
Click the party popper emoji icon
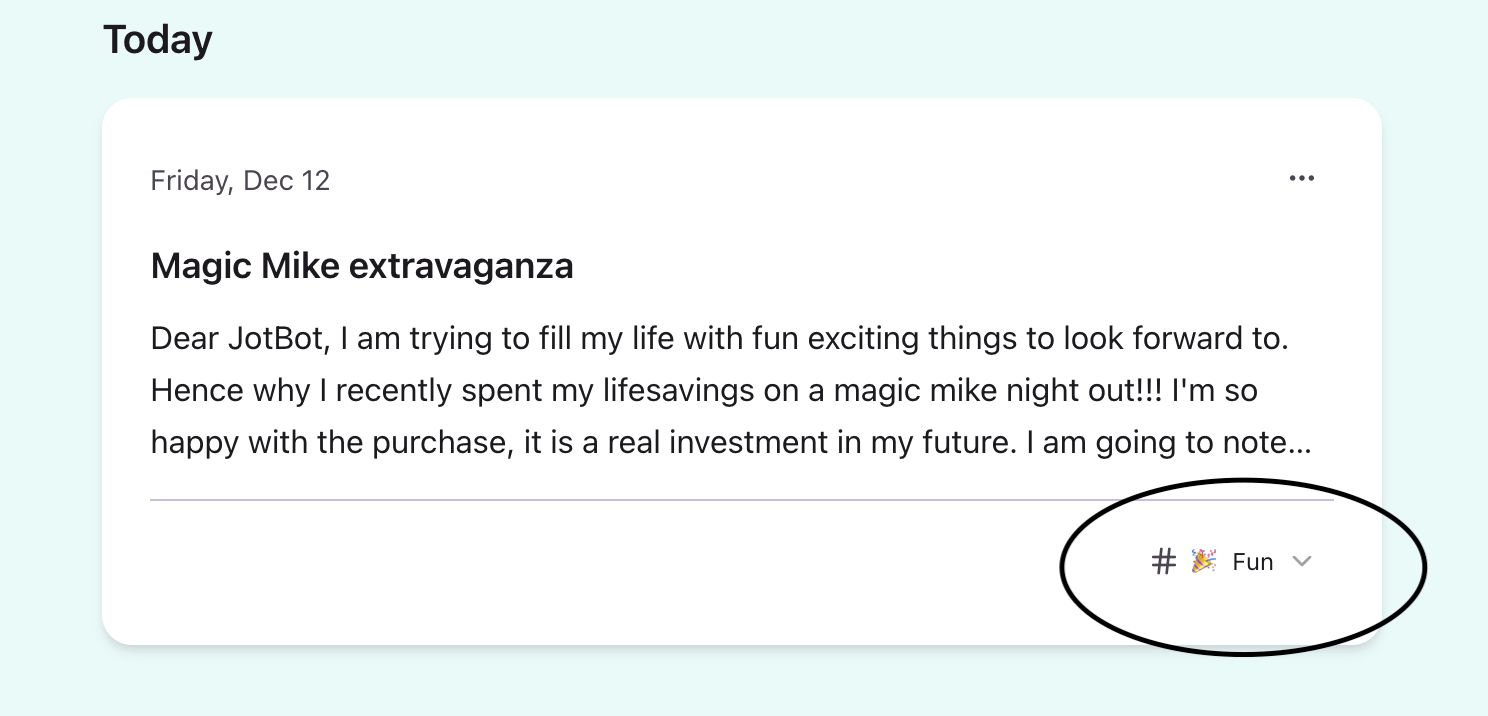[1203, 561]
